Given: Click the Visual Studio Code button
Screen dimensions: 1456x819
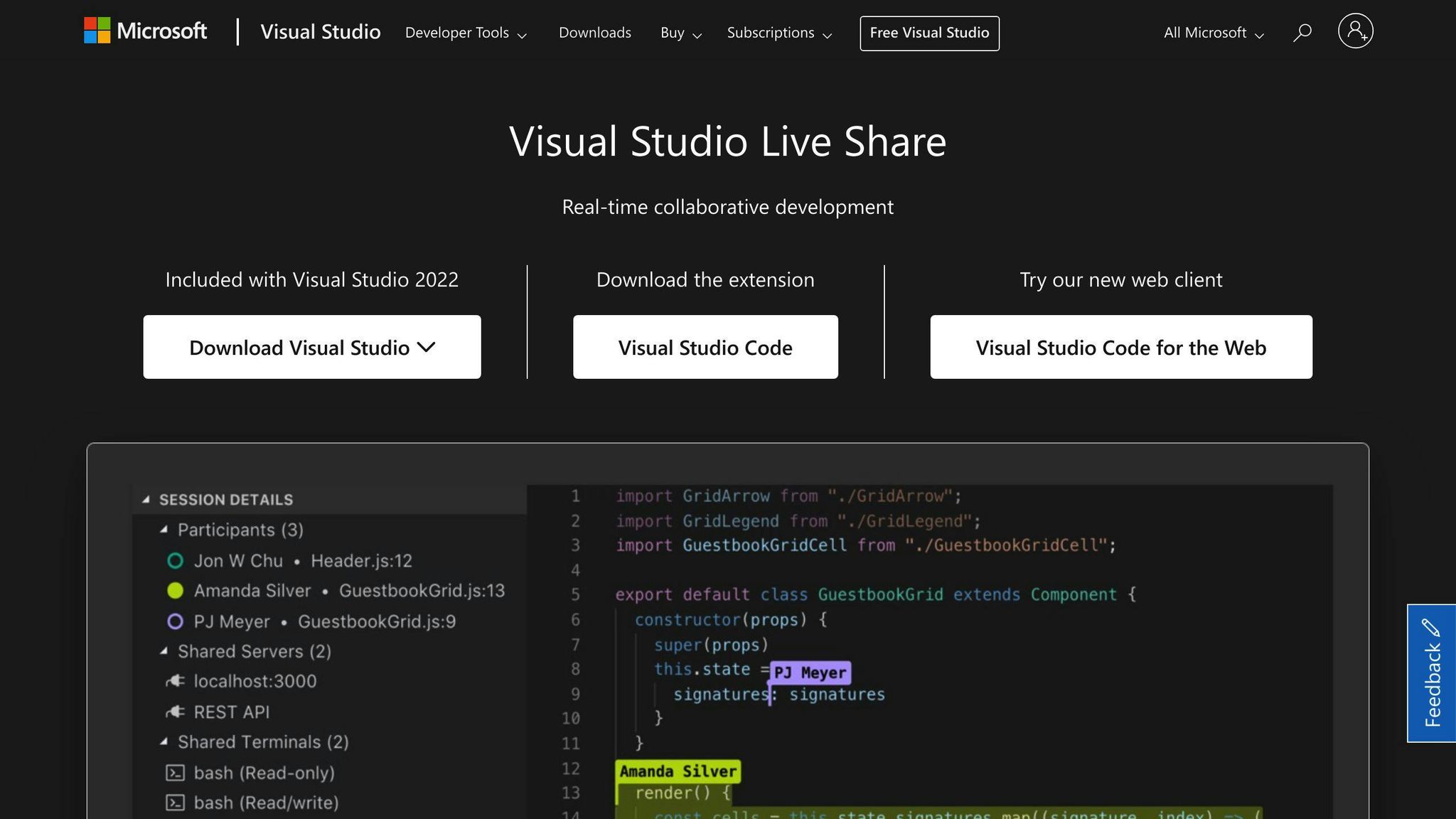Looking at the screenshot, I should tap(705, 347).
